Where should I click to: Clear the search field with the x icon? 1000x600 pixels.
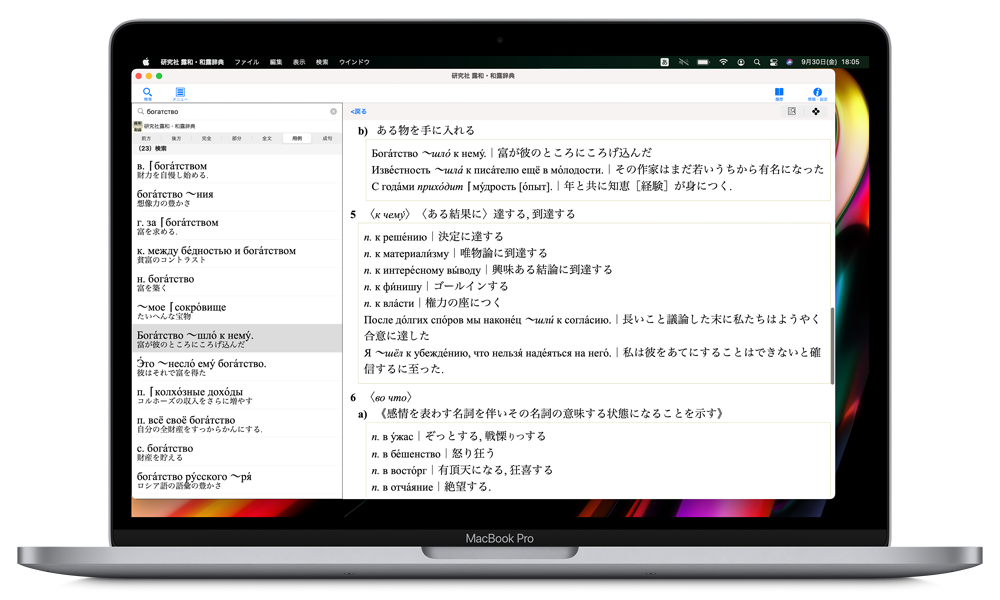point(334,112)
